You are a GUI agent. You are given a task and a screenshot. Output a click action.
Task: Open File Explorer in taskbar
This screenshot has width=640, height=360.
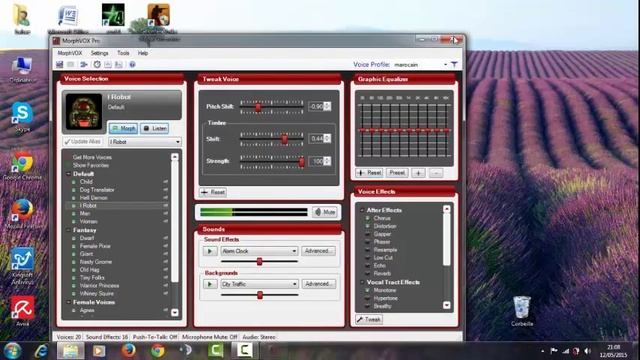click(70, 351)
